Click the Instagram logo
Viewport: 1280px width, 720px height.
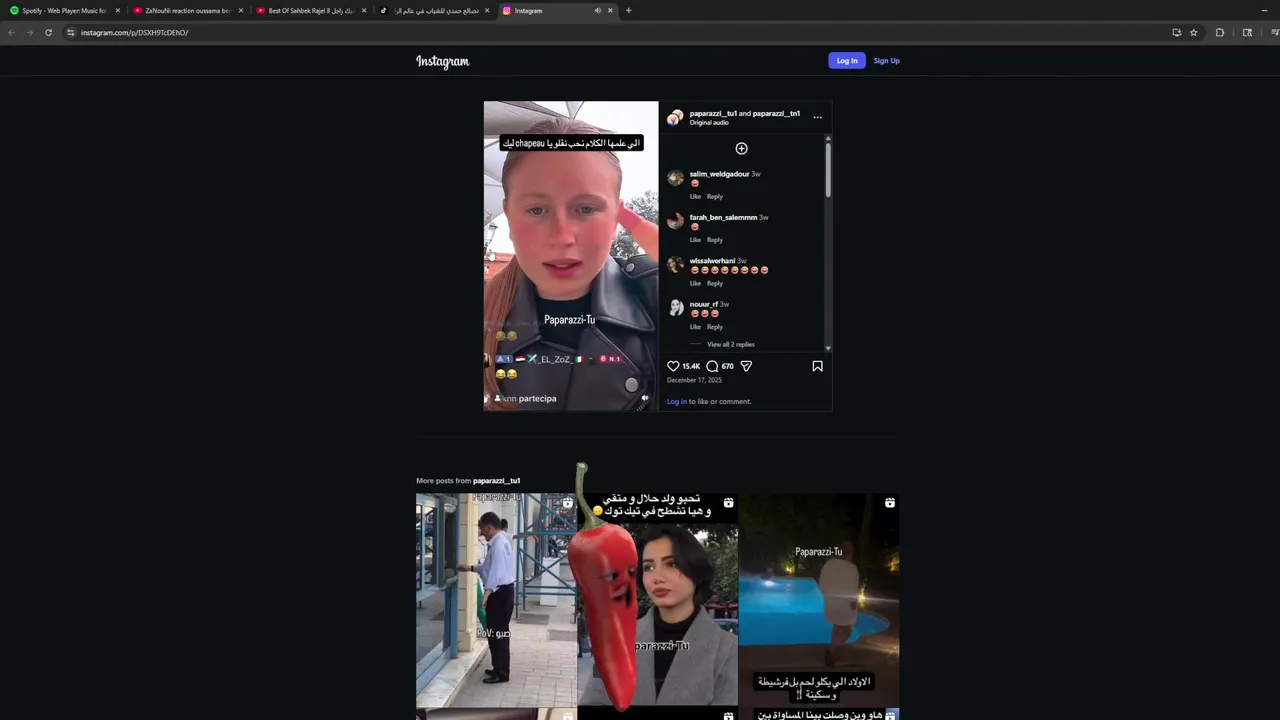(442, 61)
